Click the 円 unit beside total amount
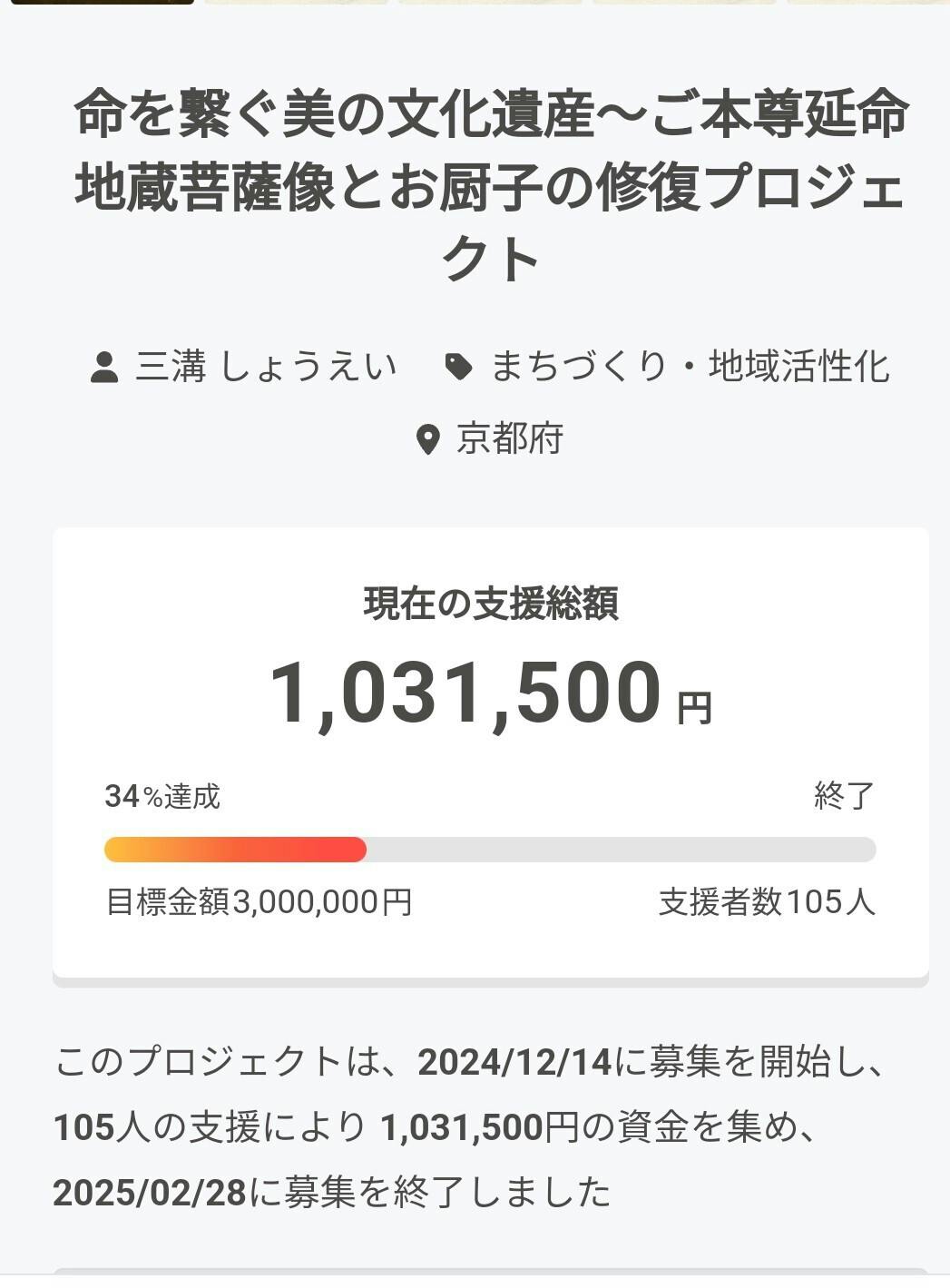950x1288 pixels. (x=695, y=709)
